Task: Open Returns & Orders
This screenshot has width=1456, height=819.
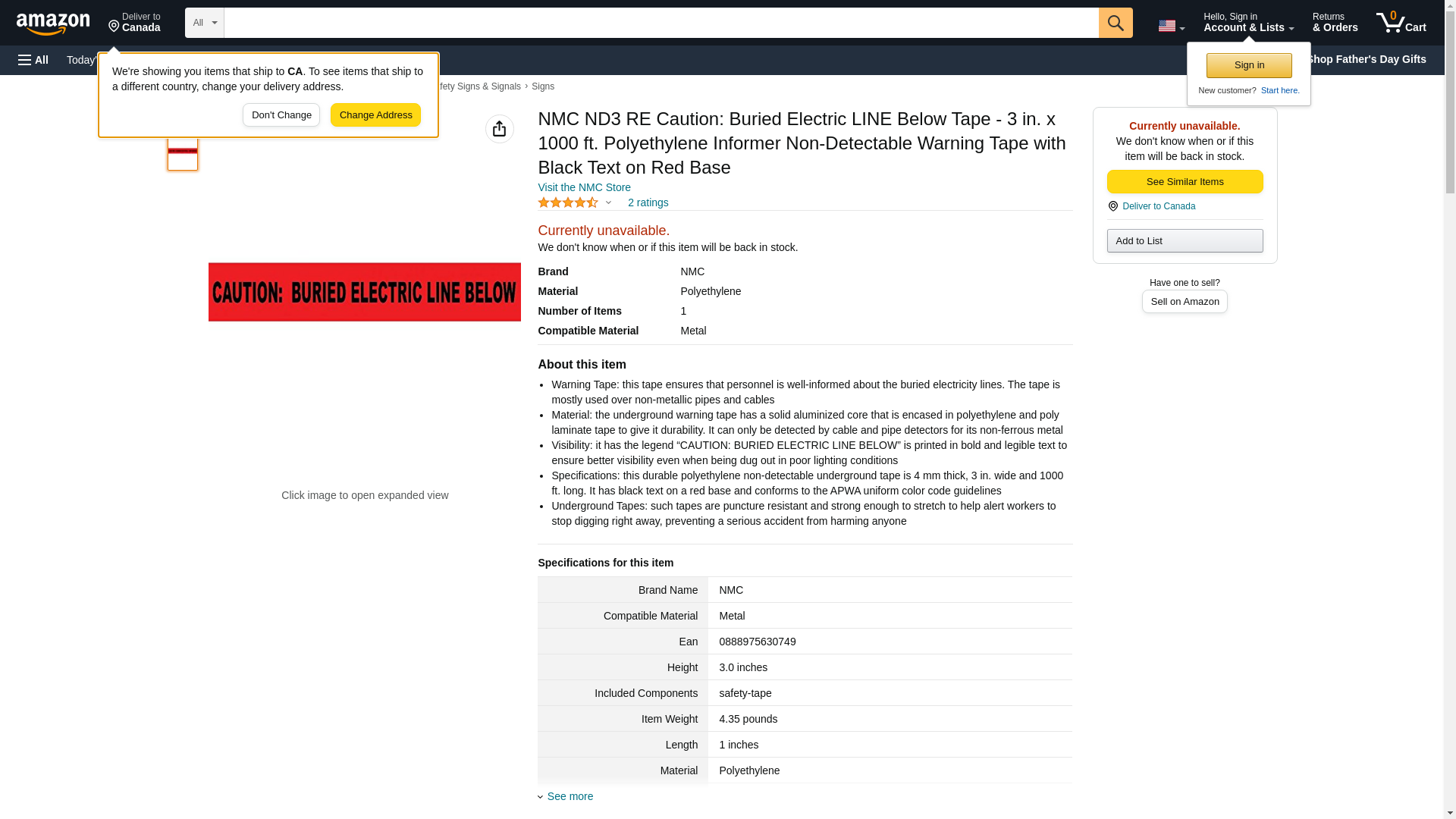Action: pyautogui.click(x=1334, y=23)
